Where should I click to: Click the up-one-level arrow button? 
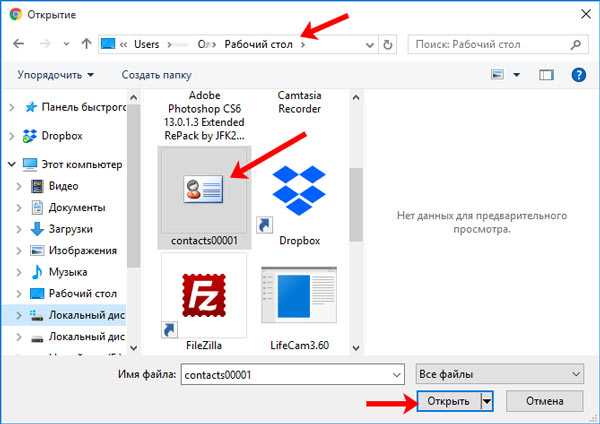[x=86, y=44]
